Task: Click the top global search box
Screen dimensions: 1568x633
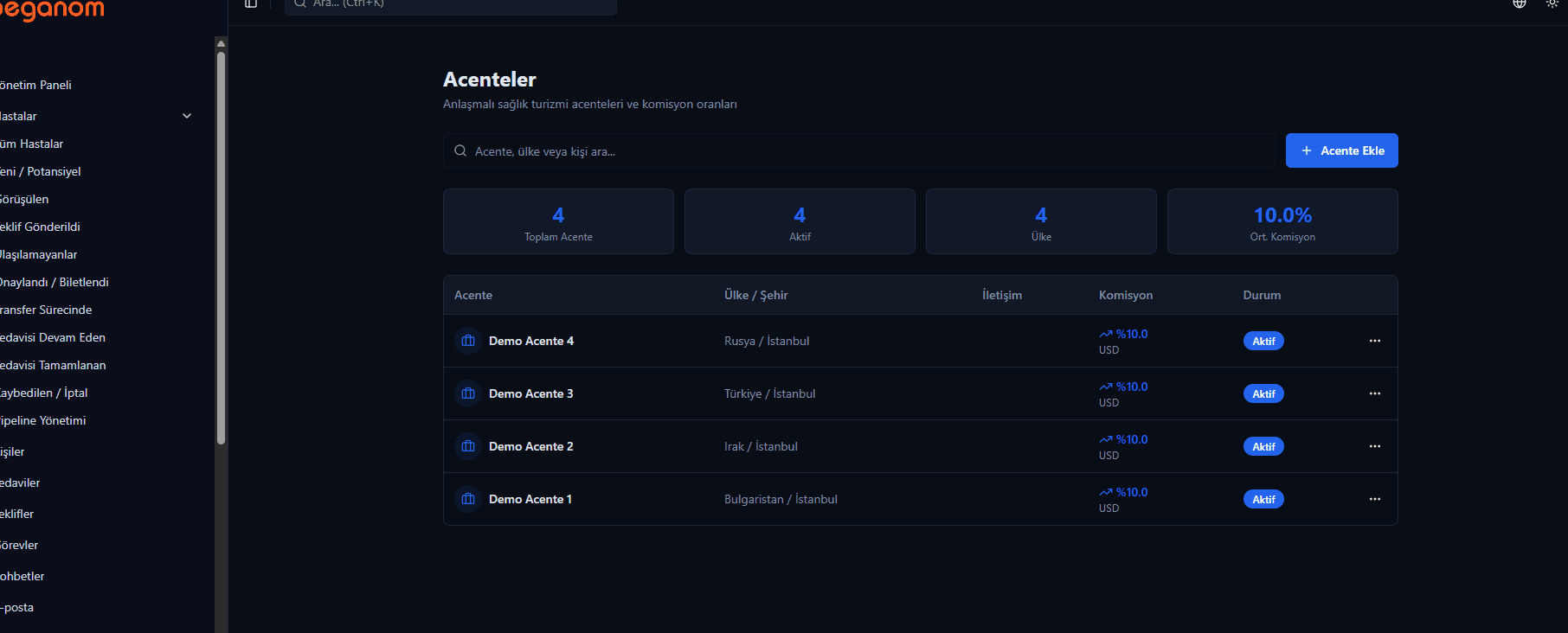Action: (x=450, y=4)
